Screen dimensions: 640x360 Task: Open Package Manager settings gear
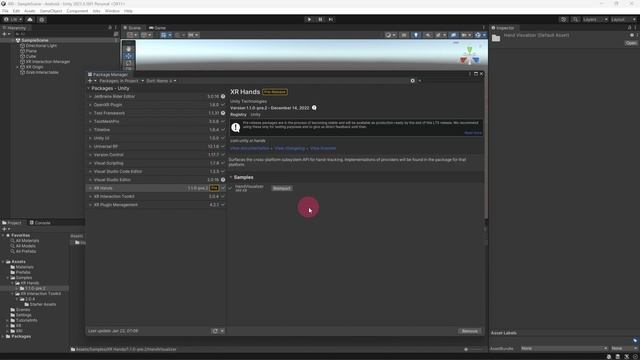tap(414, 81)
